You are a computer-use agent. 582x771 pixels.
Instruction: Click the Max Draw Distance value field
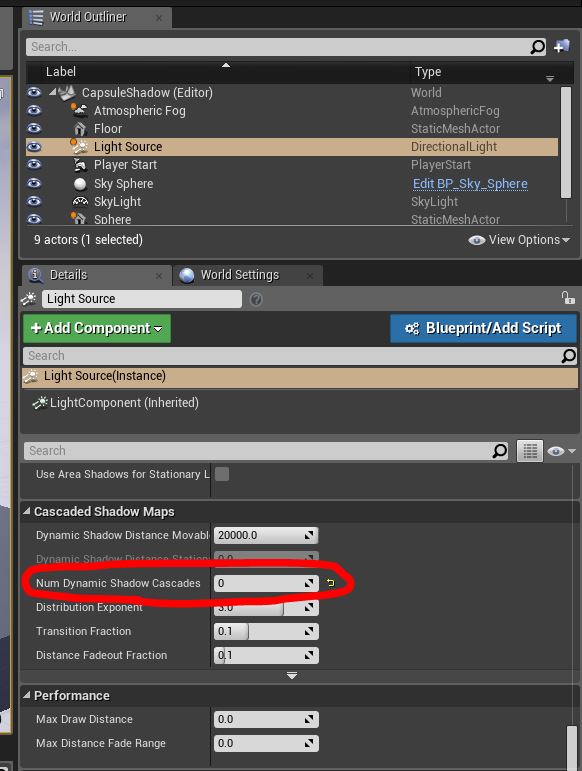266,719
